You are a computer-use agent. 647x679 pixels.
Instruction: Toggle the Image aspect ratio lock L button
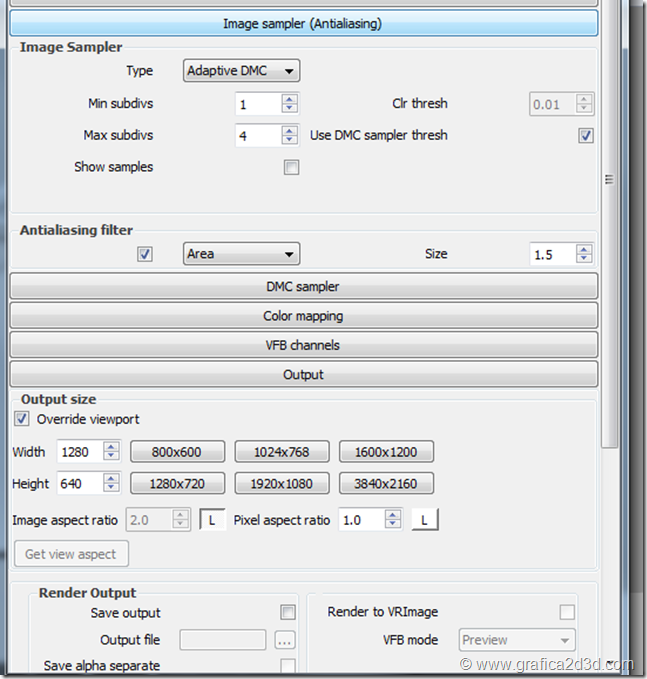[212, 520]
